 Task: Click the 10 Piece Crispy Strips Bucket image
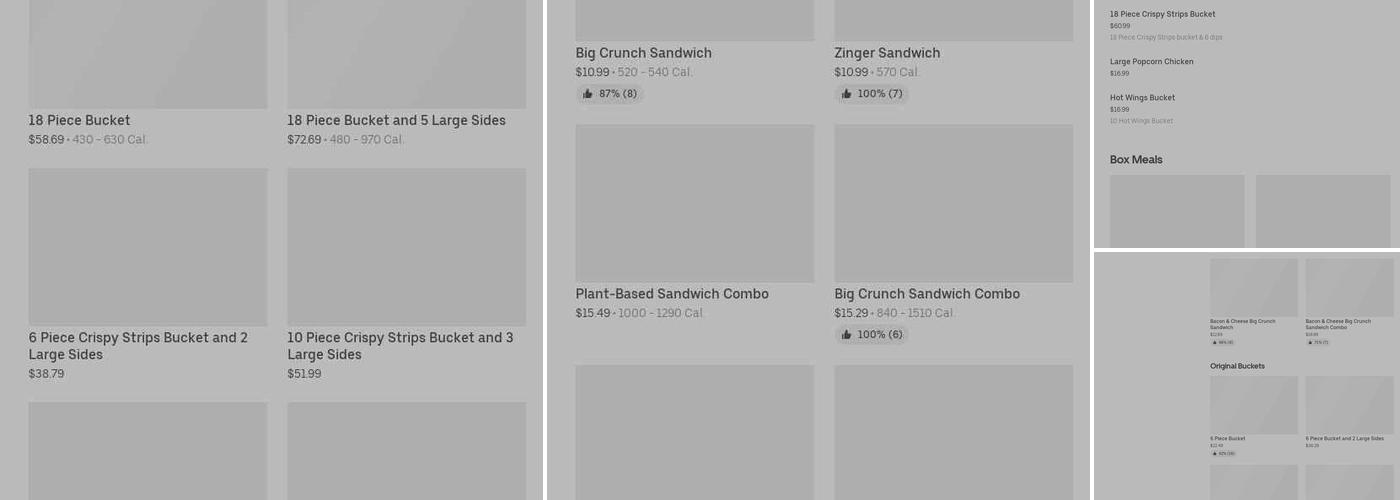pos(406,246)
